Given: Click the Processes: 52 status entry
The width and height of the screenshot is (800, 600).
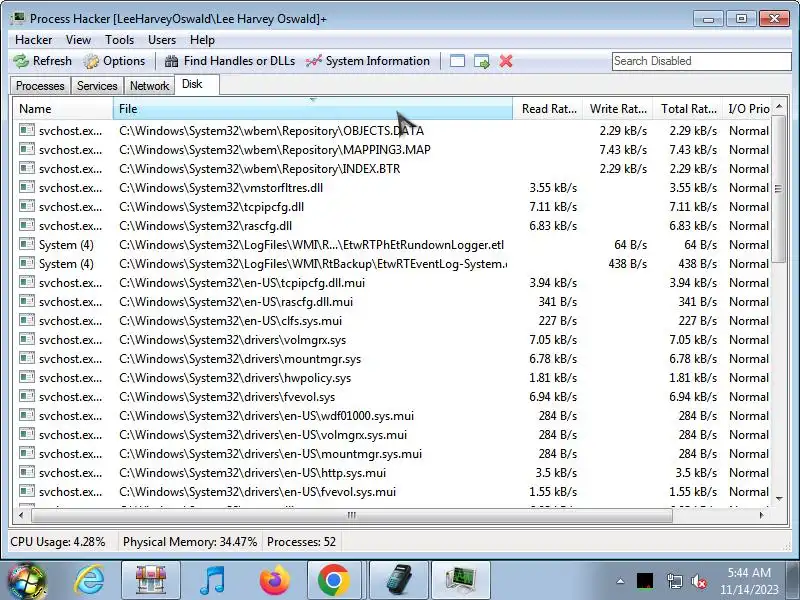Looking at the screenshot, I should click(x=301, y=542).
